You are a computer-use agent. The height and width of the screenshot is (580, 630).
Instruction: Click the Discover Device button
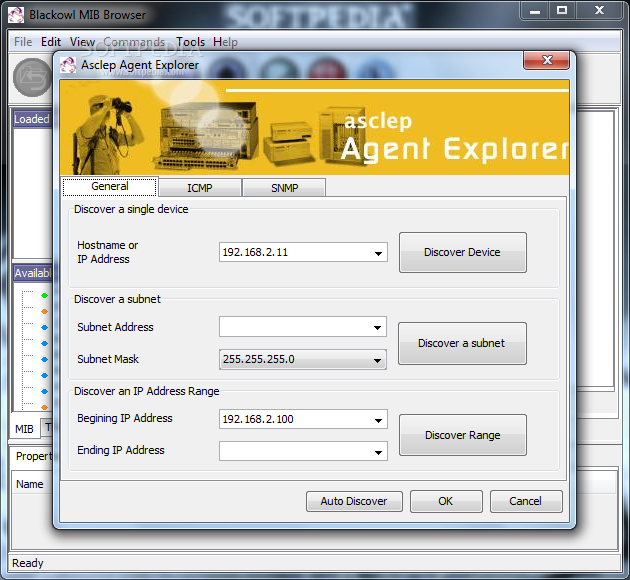pos(462,252)
